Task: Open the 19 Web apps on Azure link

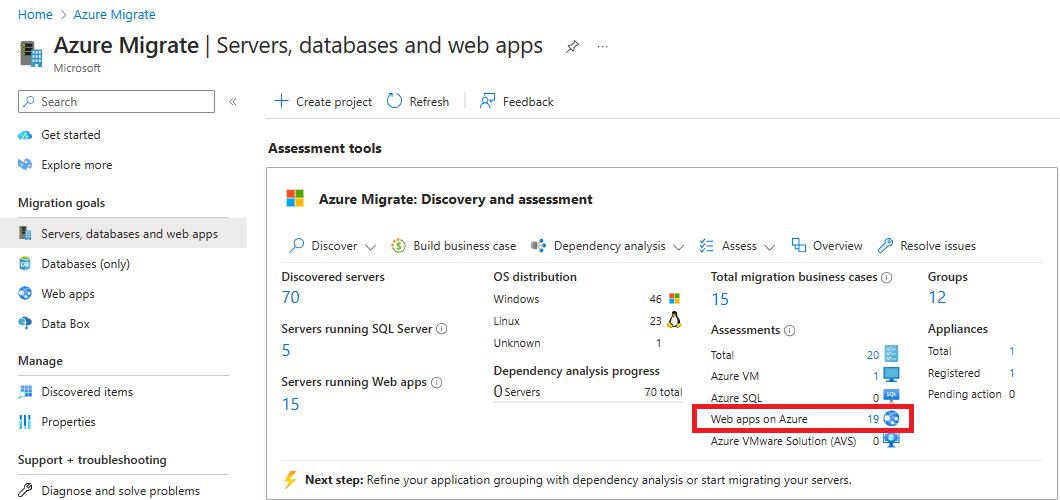Action: 873,419
